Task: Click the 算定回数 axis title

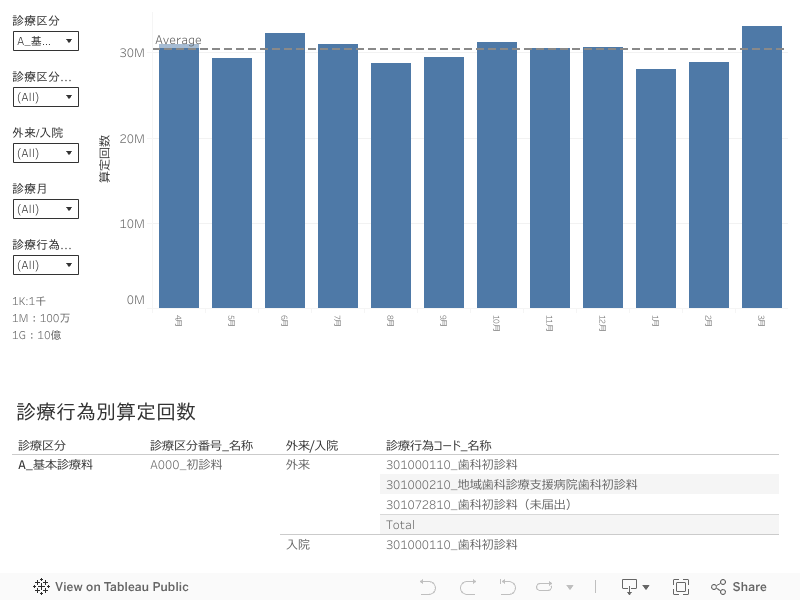Action: [104, 159]
